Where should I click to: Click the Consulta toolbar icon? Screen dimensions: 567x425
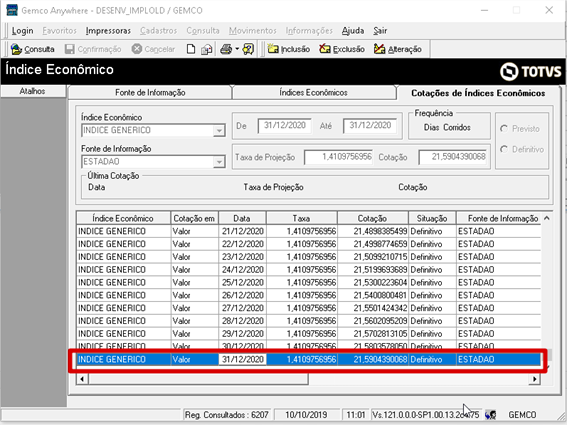(x=17, y=49)
